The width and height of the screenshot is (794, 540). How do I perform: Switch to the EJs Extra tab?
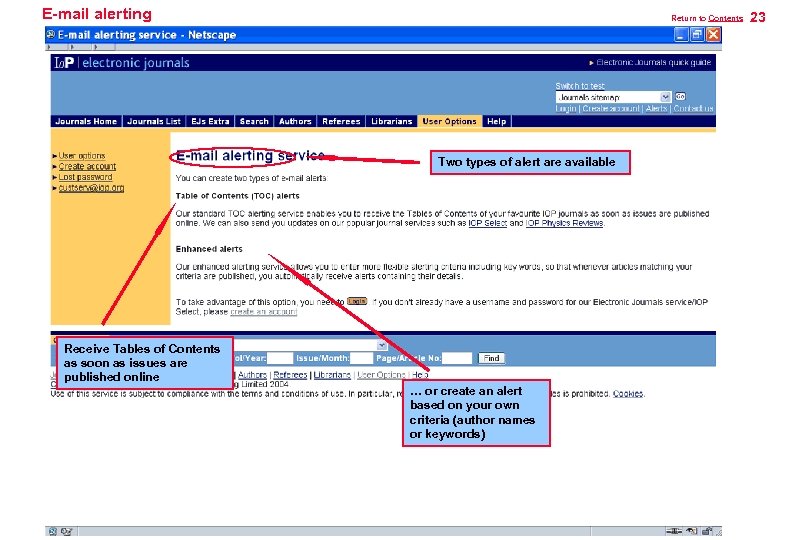coord(210,122)
